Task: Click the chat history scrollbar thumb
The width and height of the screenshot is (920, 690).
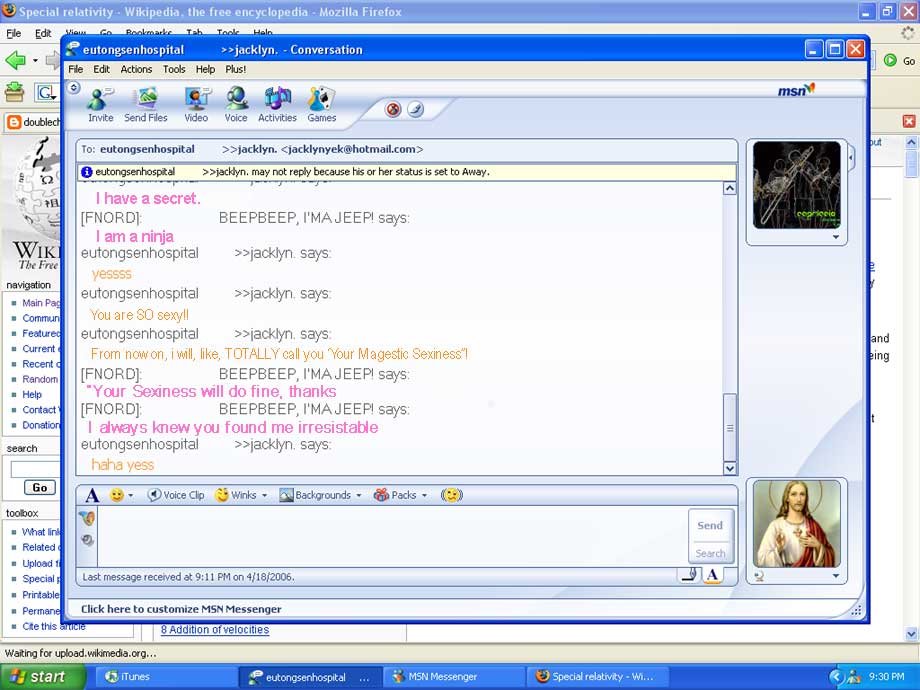Action: pyautogui.click(x=730, y=428)
